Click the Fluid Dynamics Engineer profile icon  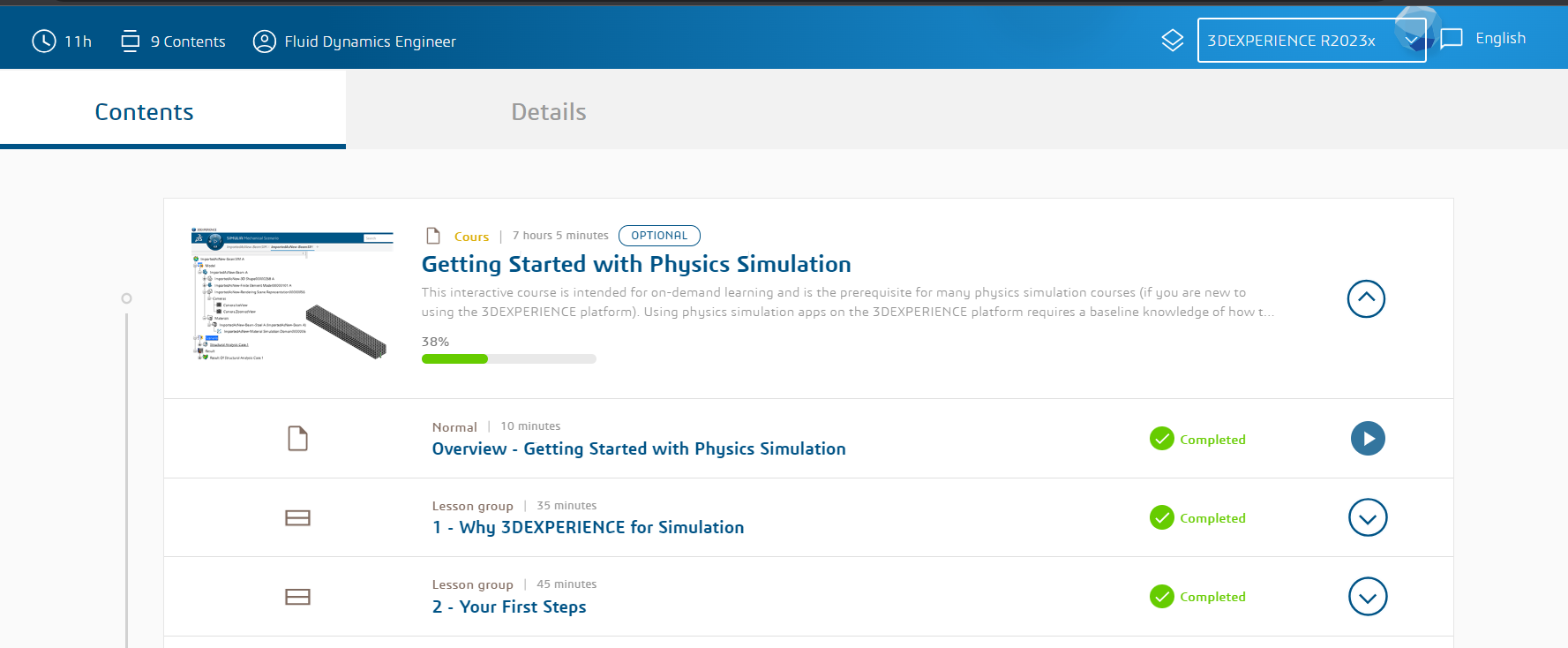tap(264, 41)
